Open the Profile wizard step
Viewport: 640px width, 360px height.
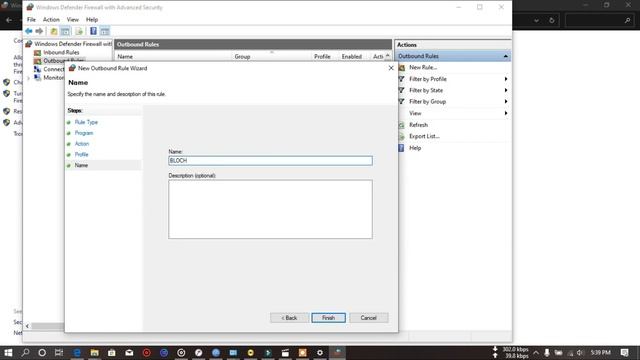click(x=81, y=154)
